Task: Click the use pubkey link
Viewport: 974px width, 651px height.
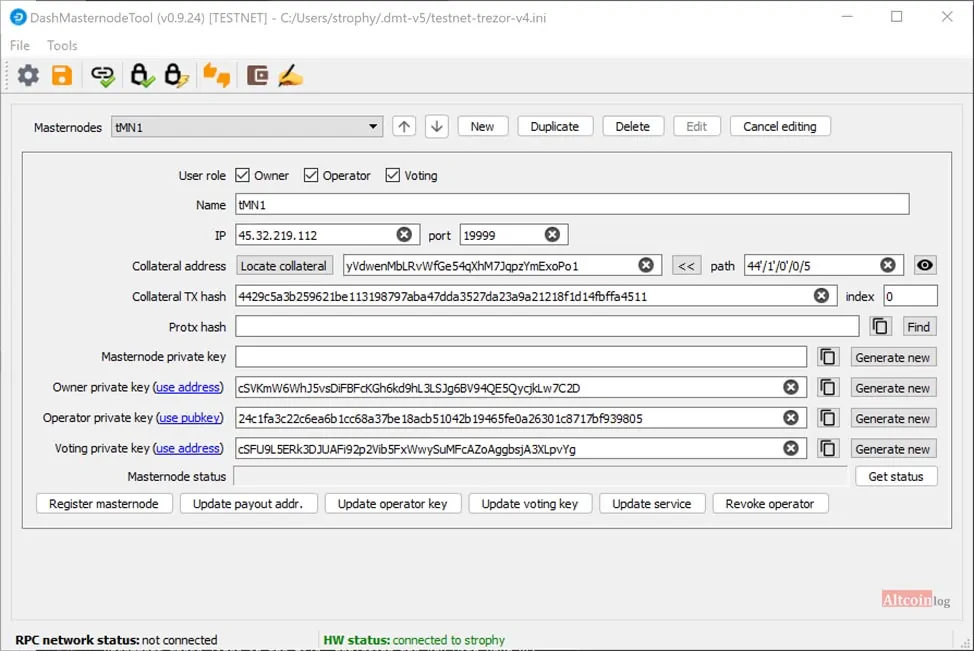Action: [189, 417]
